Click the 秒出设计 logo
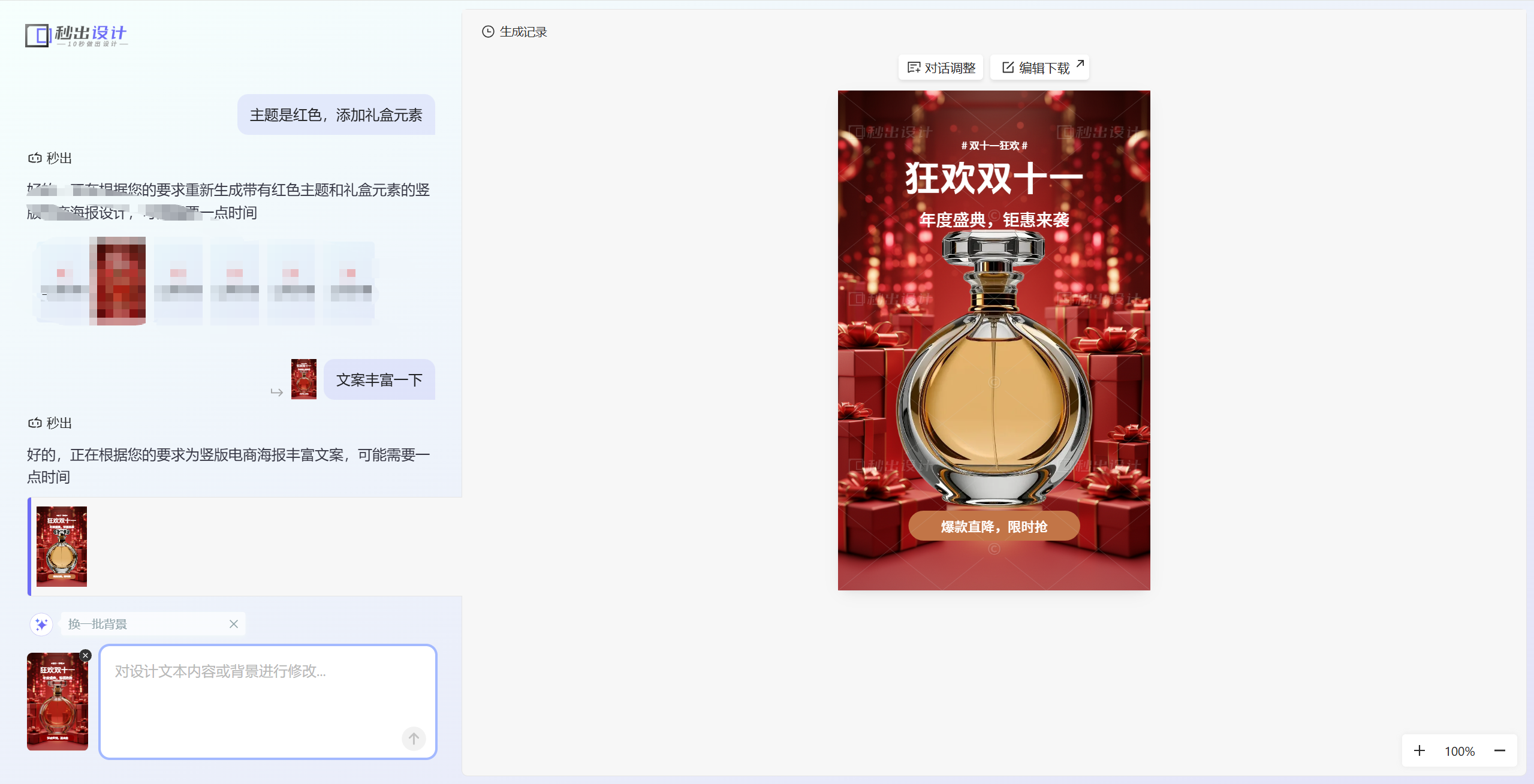 pos(76,35)
